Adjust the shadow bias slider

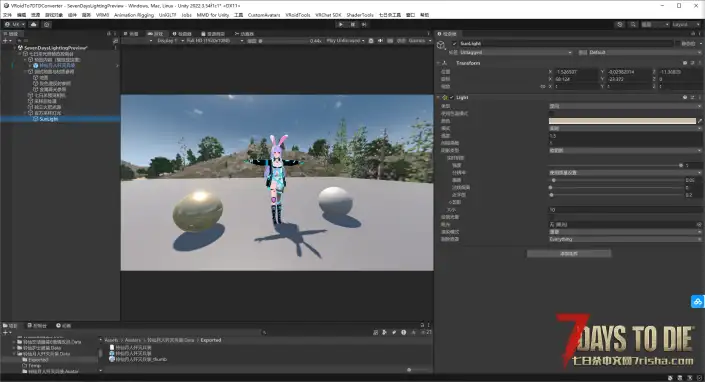(x=615, y=180)
